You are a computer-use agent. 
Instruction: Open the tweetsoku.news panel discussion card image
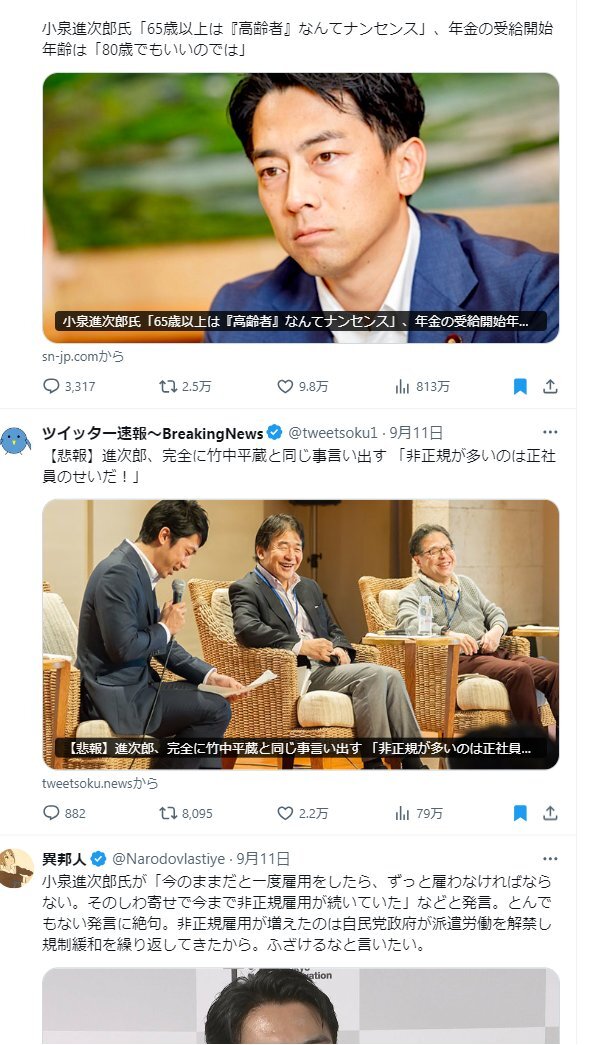point(301,634)
